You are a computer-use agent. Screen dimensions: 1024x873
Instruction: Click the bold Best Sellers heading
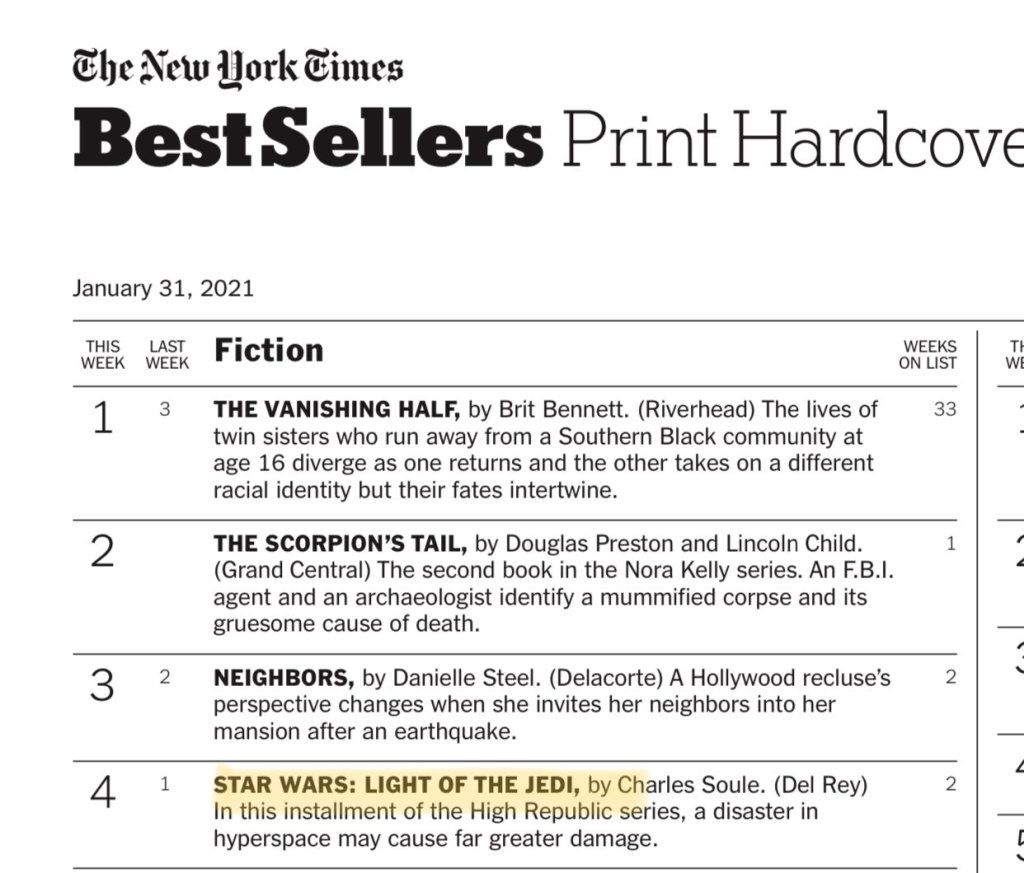[x=308, y=141]
